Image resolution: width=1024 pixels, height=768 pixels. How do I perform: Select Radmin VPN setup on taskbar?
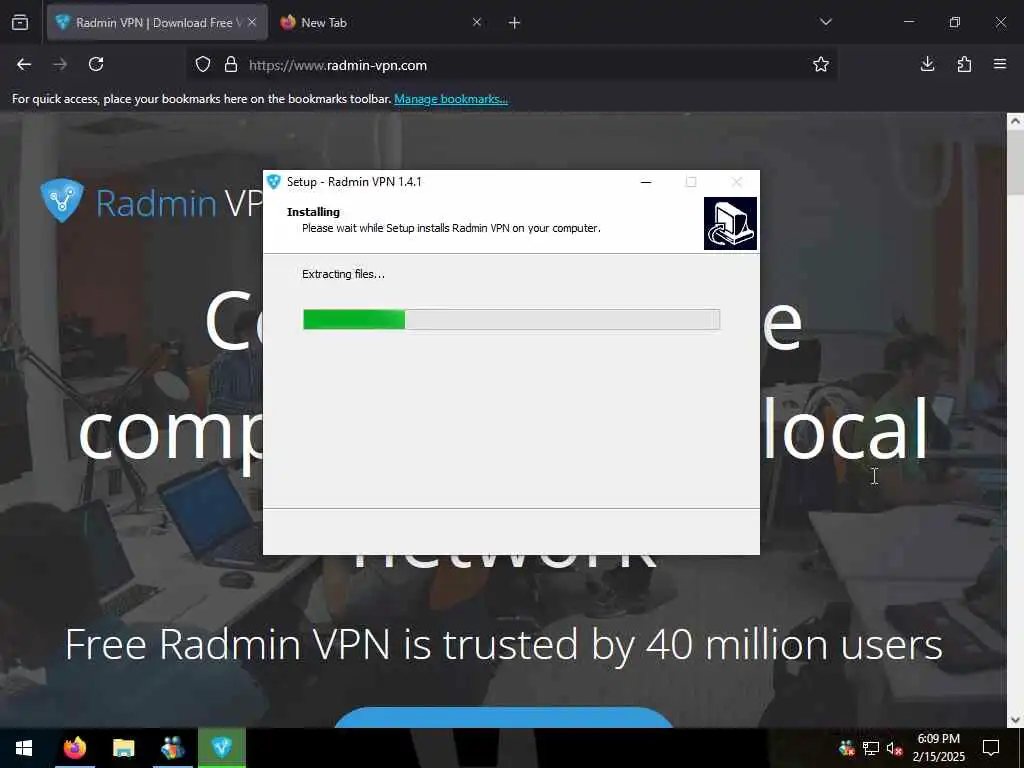(x=222, y=748)
